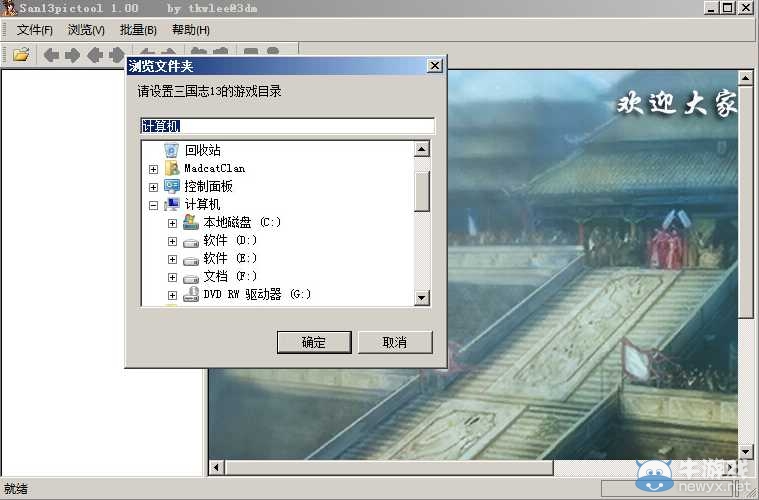Viewport: 759px width, 500px height.
Task: Click the 计算机 computer icon
Action: (172, 204)
